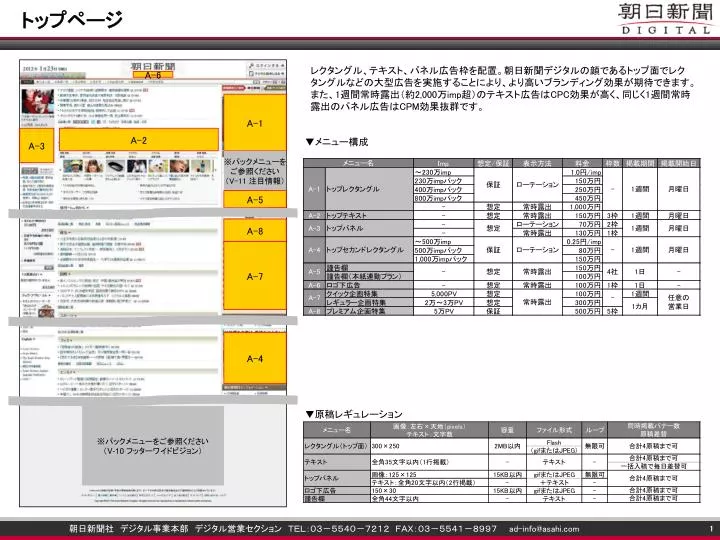Click the ad-info@asahi.com email in footer
The image size is (720, 540).
point(544,529)
